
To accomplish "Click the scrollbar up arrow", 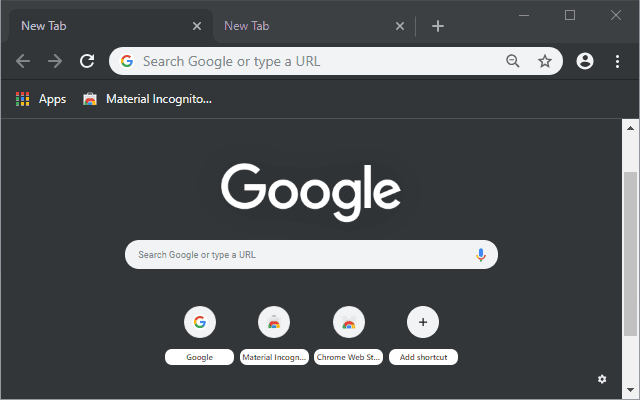I will click(630, 128).
